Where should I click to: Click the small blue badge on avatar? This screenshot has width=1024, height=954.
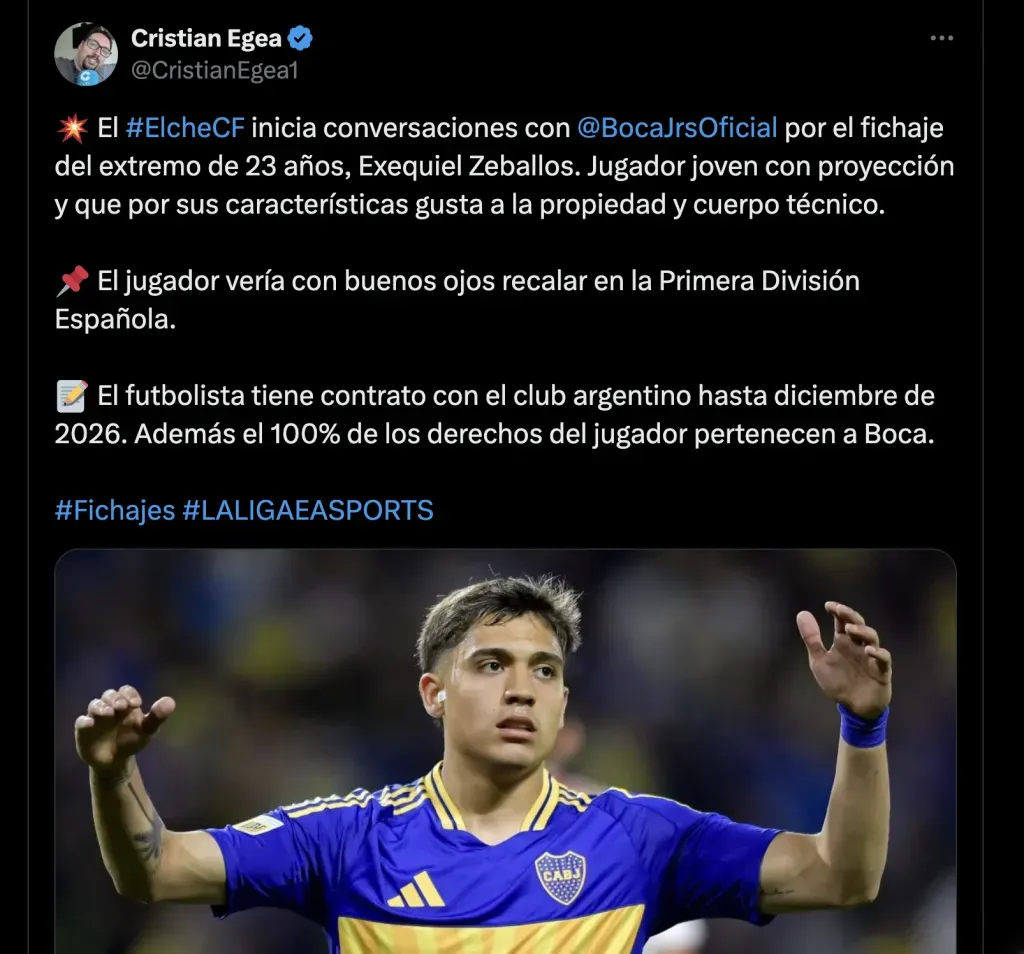tap(88, 76)
